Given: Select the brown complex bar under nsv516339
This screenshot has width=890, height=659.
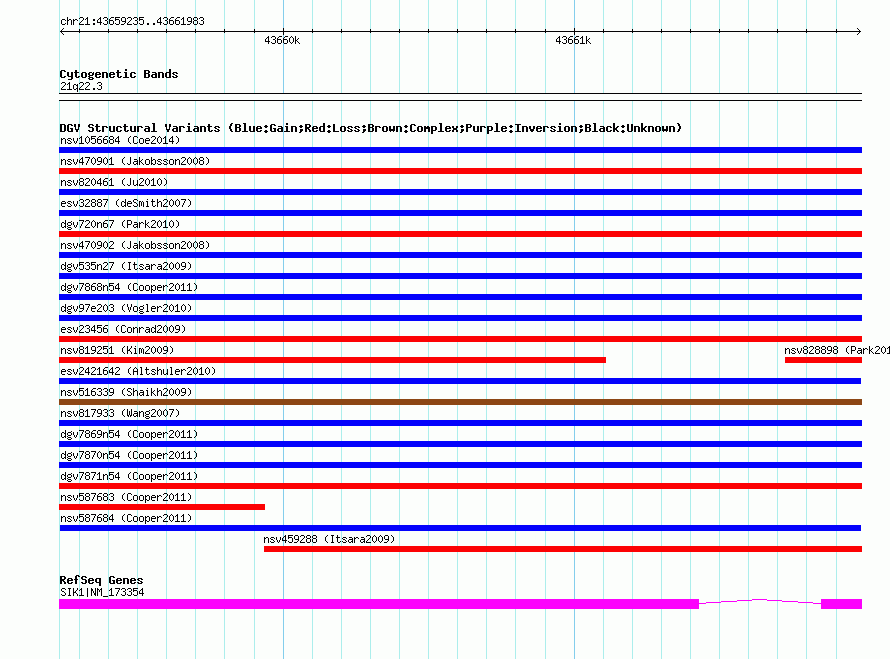Looking at the screenshot, I should (x=460, y=402).
